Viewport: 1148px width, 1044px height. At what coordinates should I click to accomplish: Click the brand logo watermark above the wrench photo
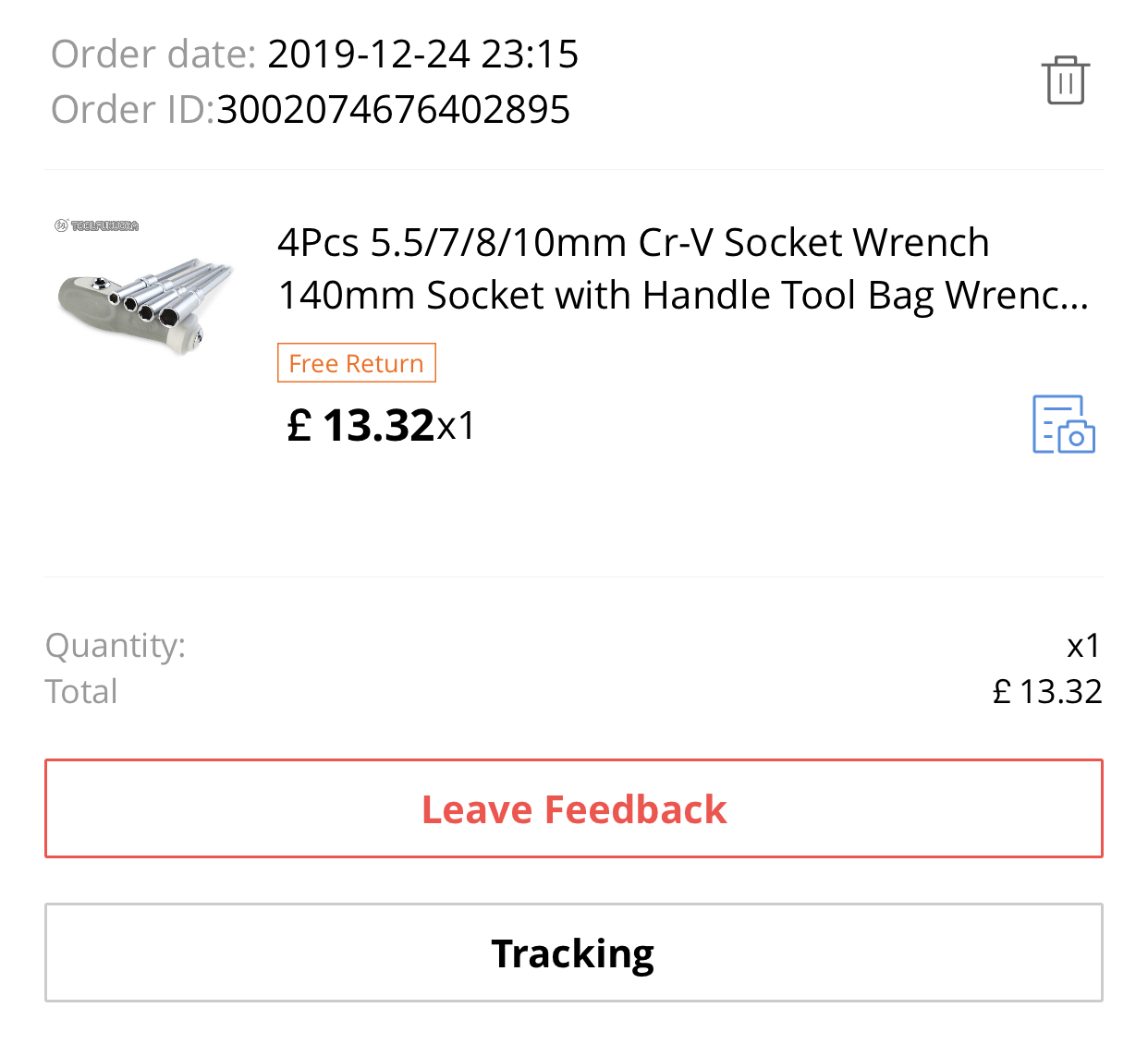(x=97, y=225)
